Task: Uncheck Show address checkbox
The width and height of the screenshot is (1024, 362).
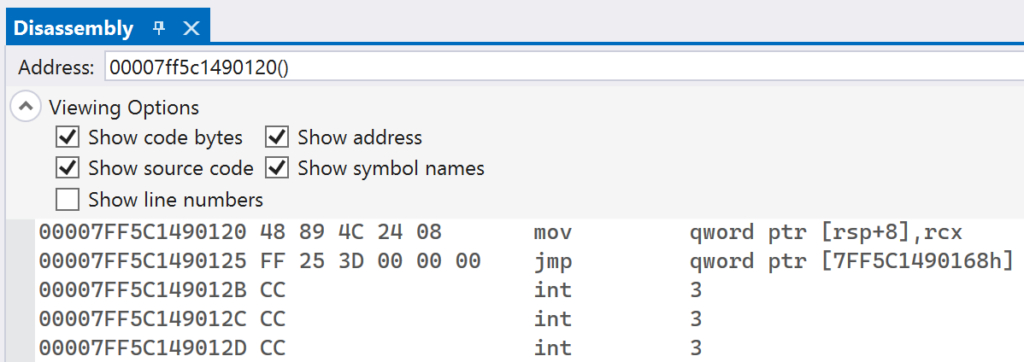Action: click(277, 138)
